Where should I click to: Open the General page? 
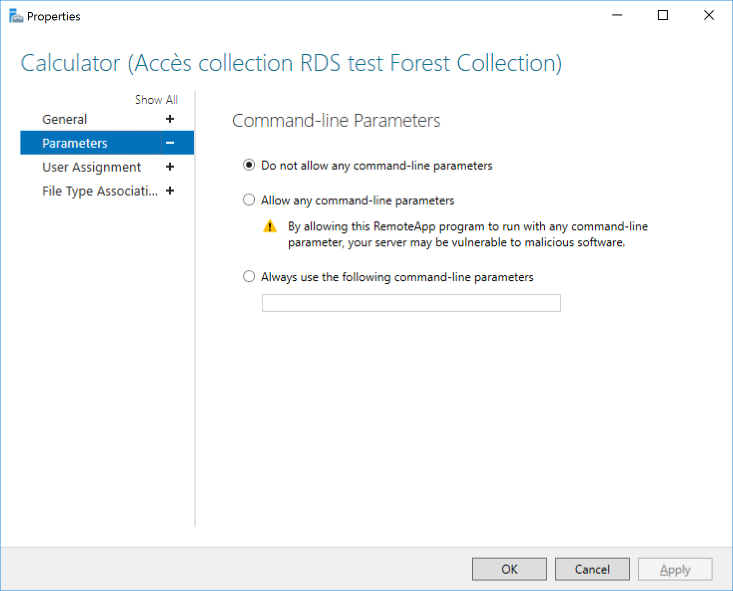pyautogui.click(x=65, y=119)
